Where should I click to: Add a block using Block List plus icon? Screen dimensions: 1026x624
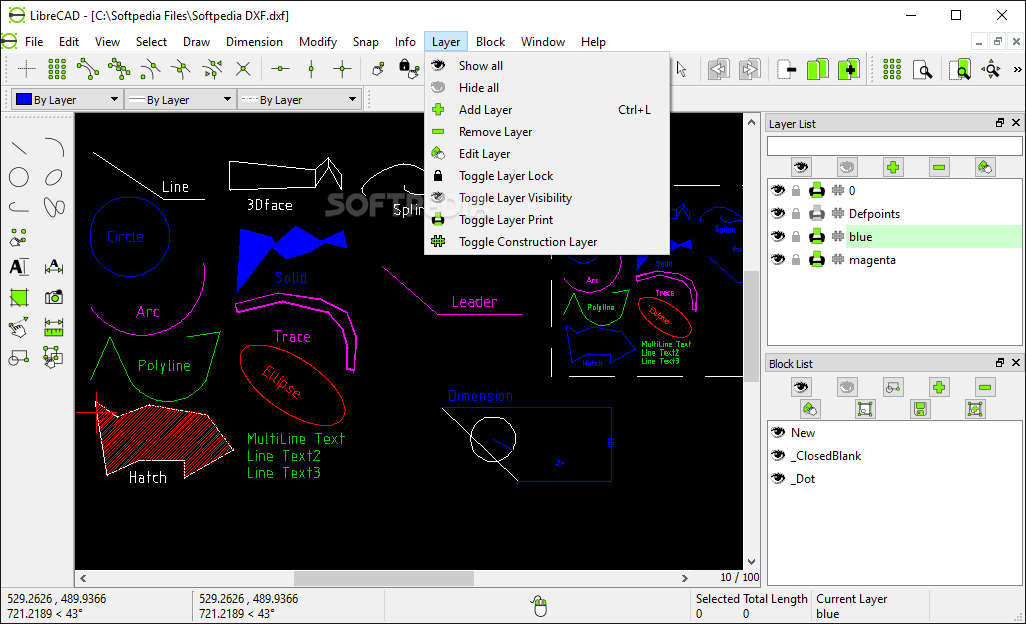pos(939,387)
